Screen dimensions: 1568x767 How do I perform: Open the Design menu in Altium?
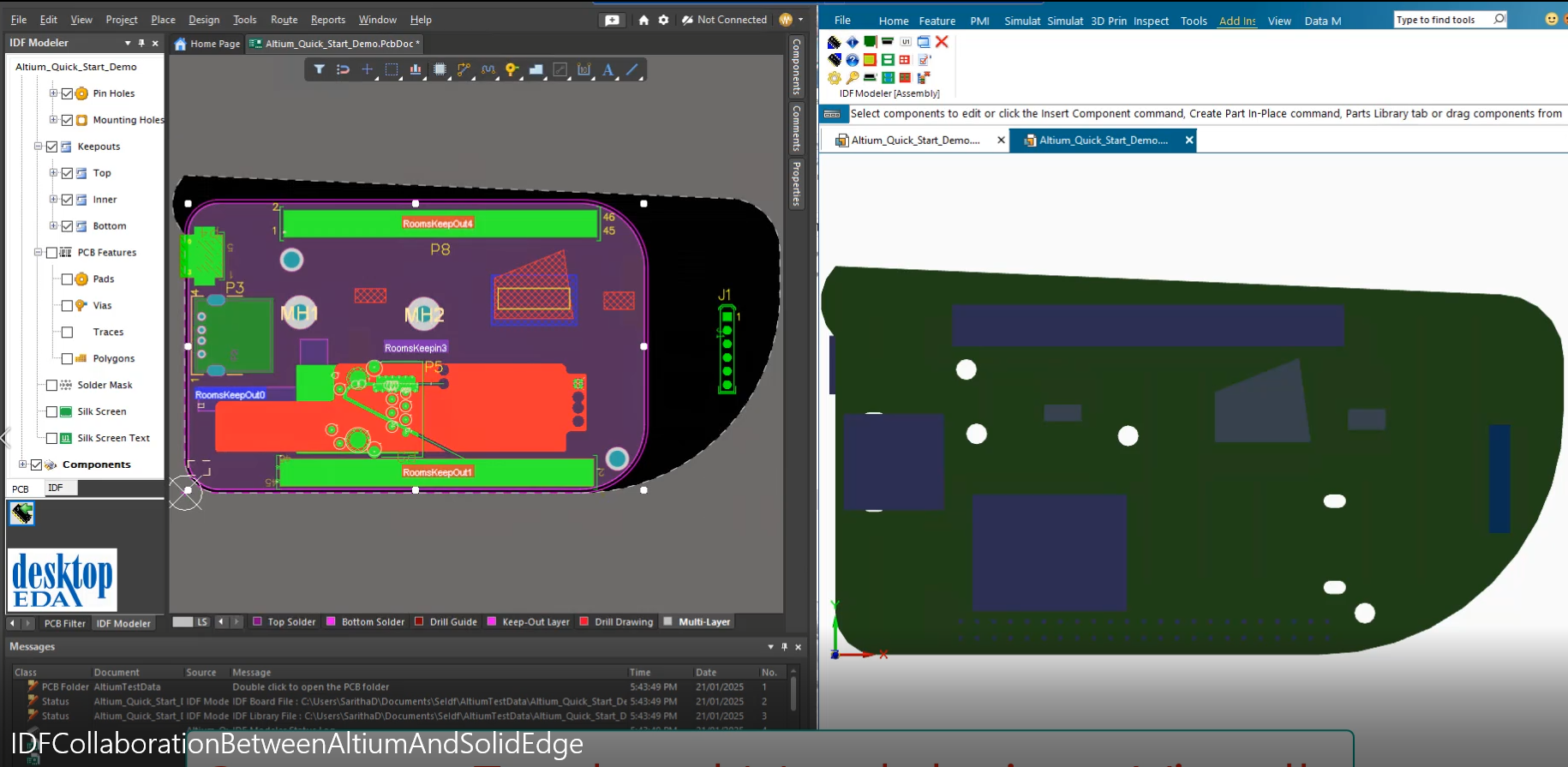click(204, 20)
